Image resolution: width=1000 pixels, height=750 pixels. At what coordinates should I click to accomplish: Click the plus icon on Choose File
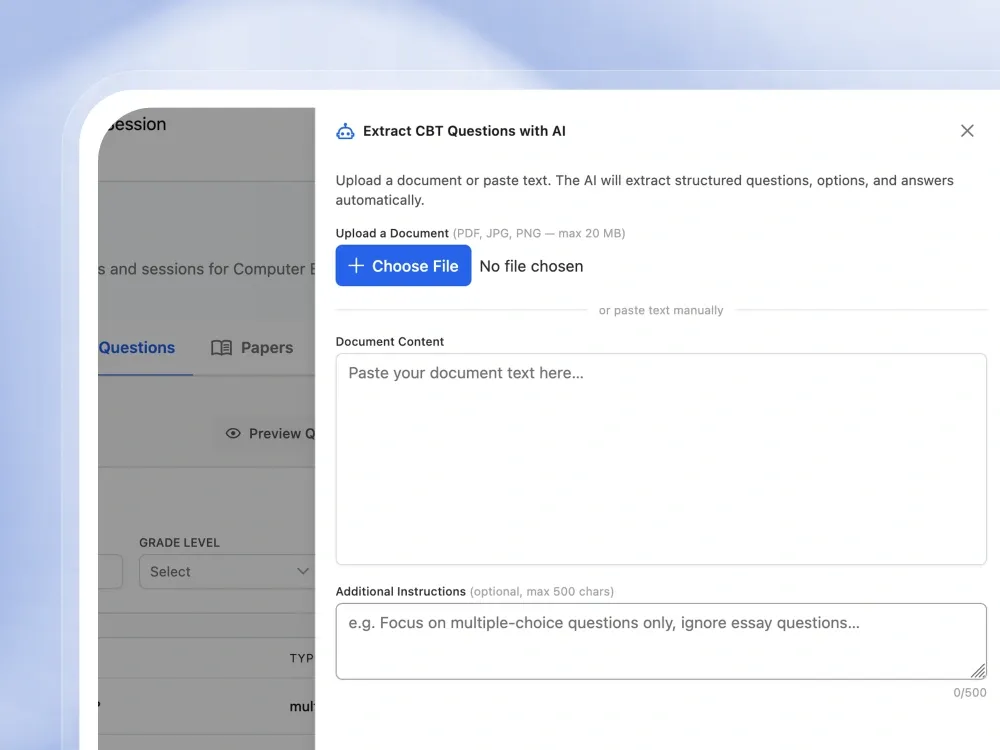coord(356,265)
